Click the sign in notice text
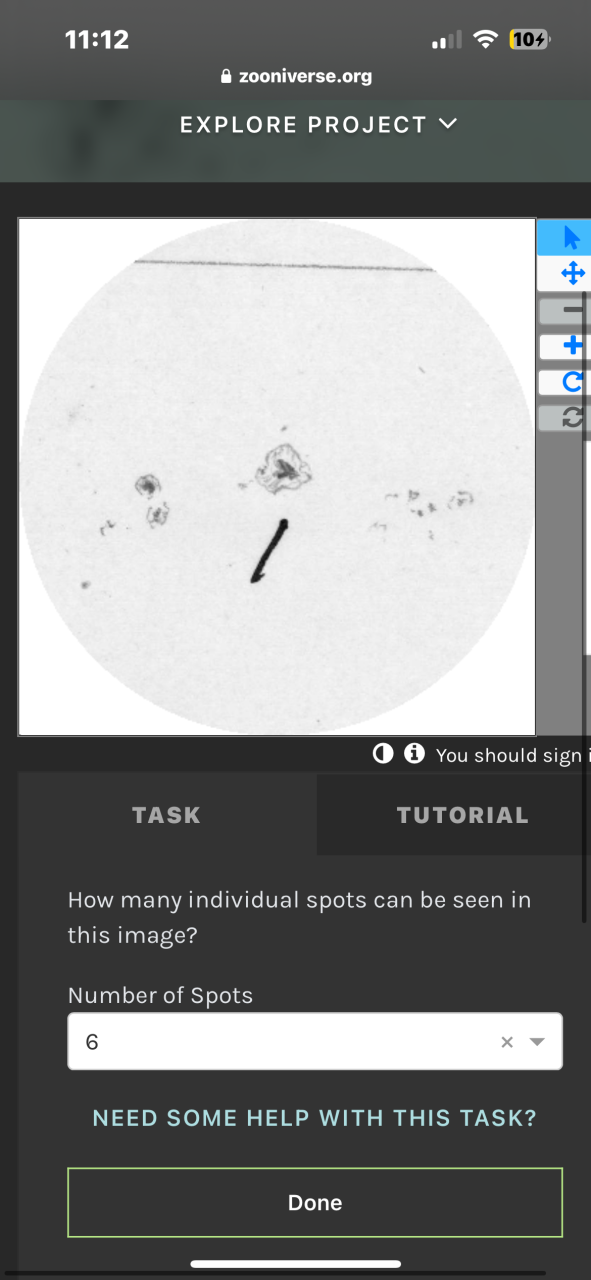This screenshot has height=1280, width=591. (x=513, y=755)
